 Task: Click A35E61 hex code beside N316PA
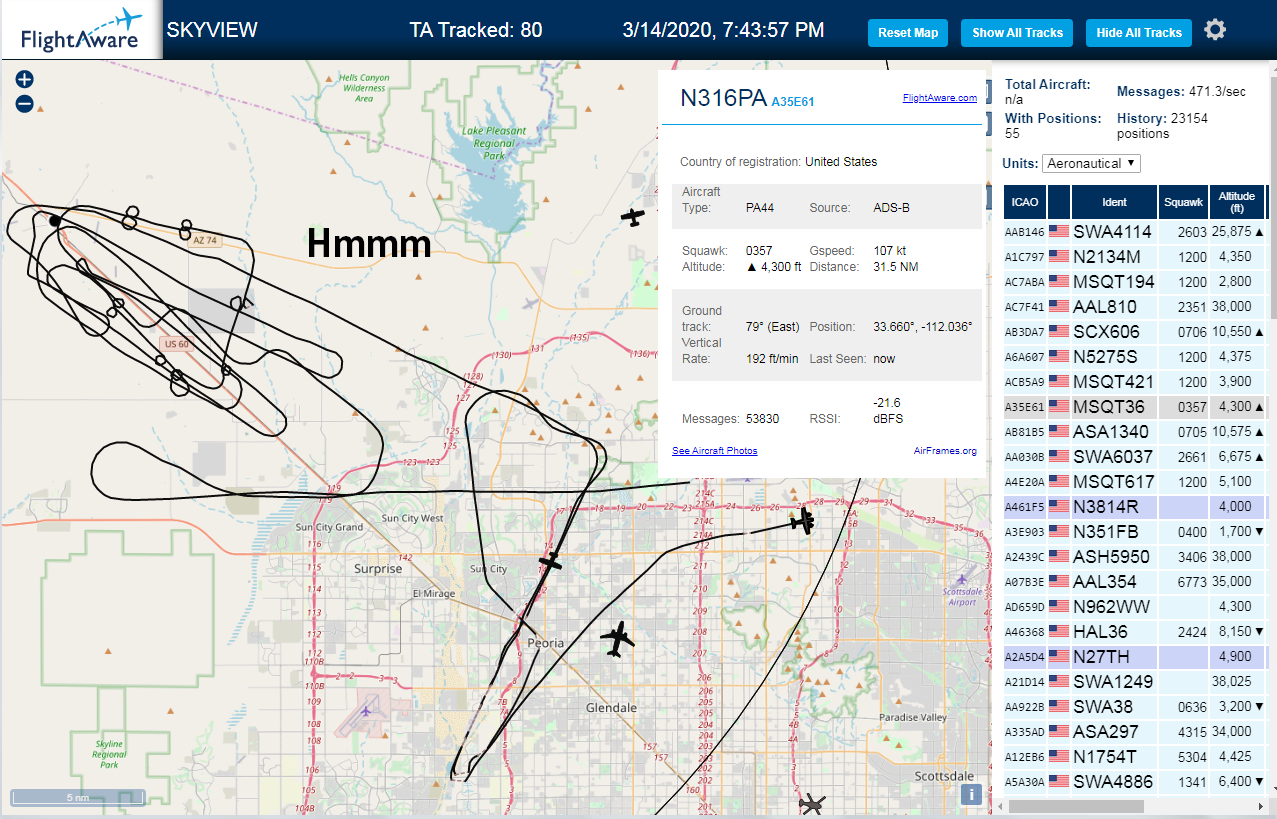coord(793,101)
